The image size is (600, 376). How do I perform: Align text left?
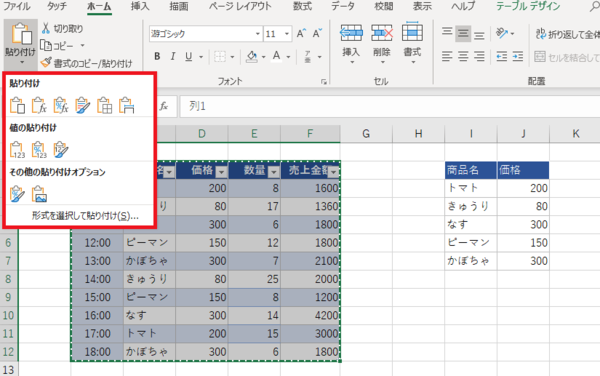(x=447, y=57)
